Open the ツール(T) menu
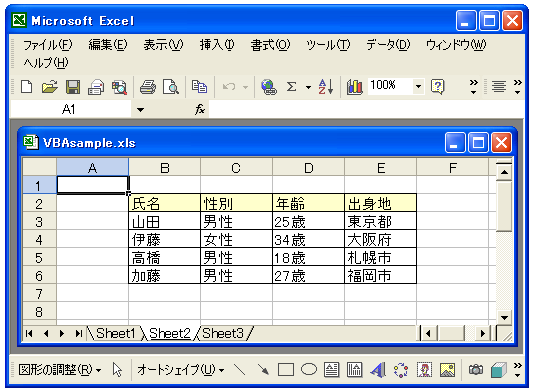This screenshot has height=392, width=533. pos(328,45)
